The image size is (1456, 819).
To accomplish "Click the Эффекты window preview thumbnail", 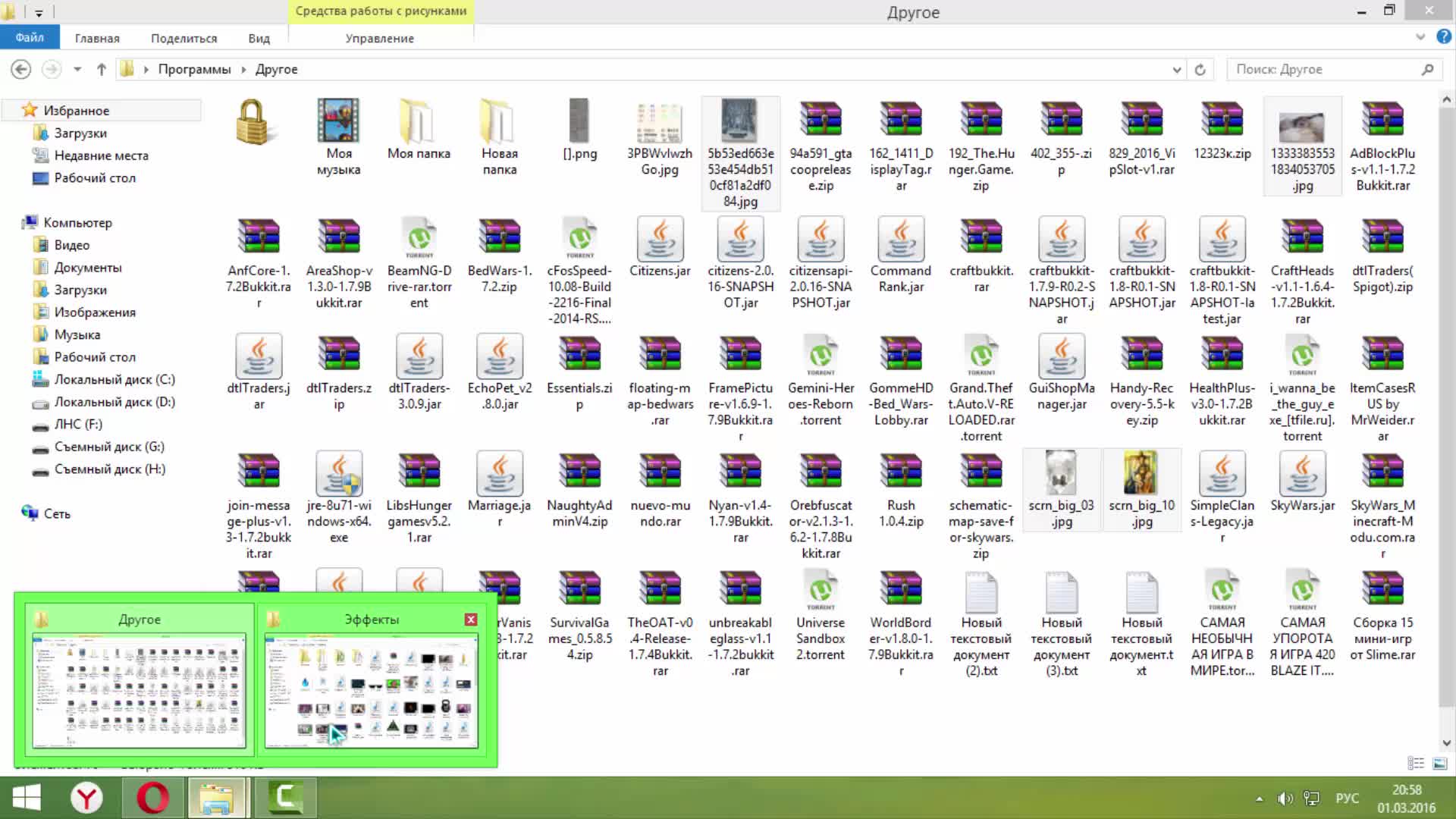I will click(x=371, y=690).
